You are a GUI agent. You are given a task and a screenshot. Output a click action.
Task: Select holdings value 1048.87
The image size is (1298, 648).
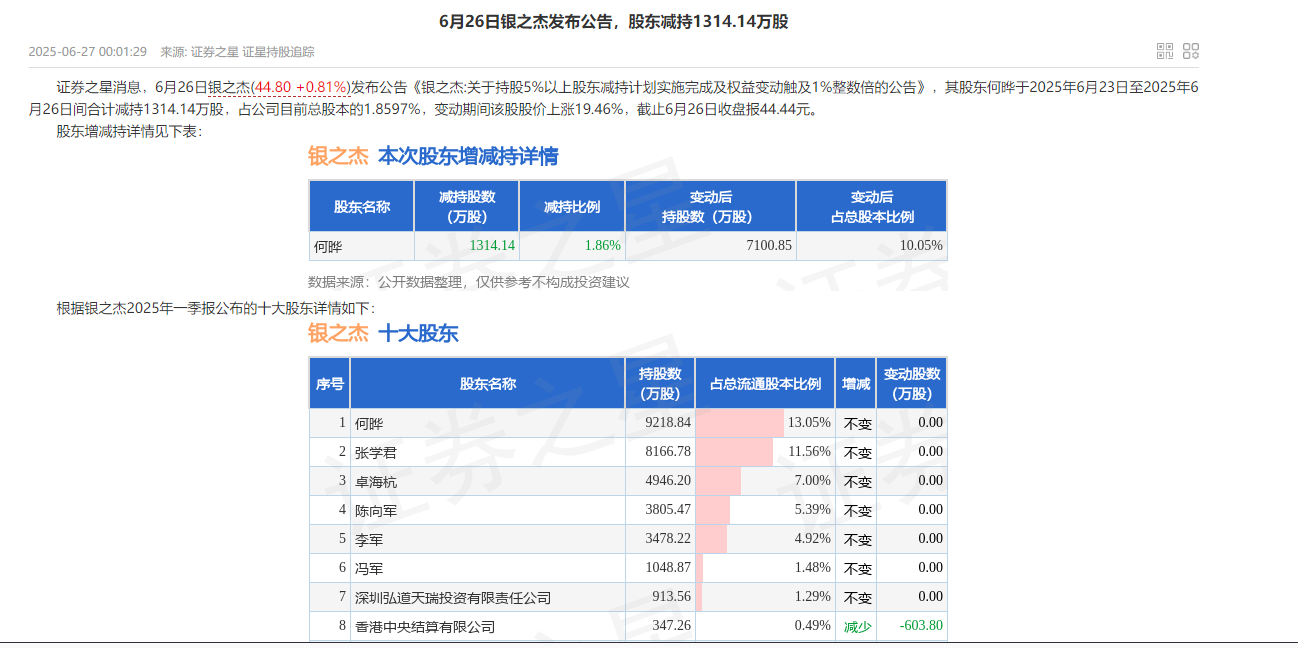coord(668,567)
